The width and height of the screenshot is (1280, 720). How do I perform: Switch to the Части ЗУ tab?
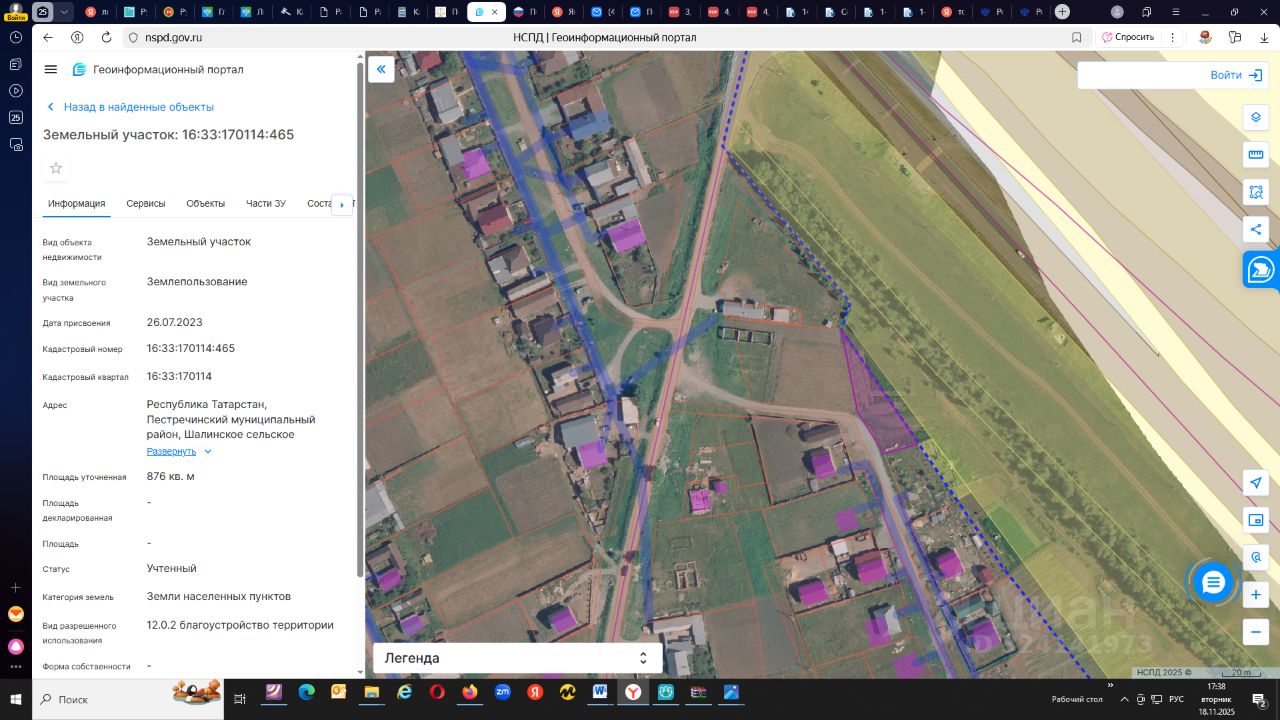click(x=266, y=204)
